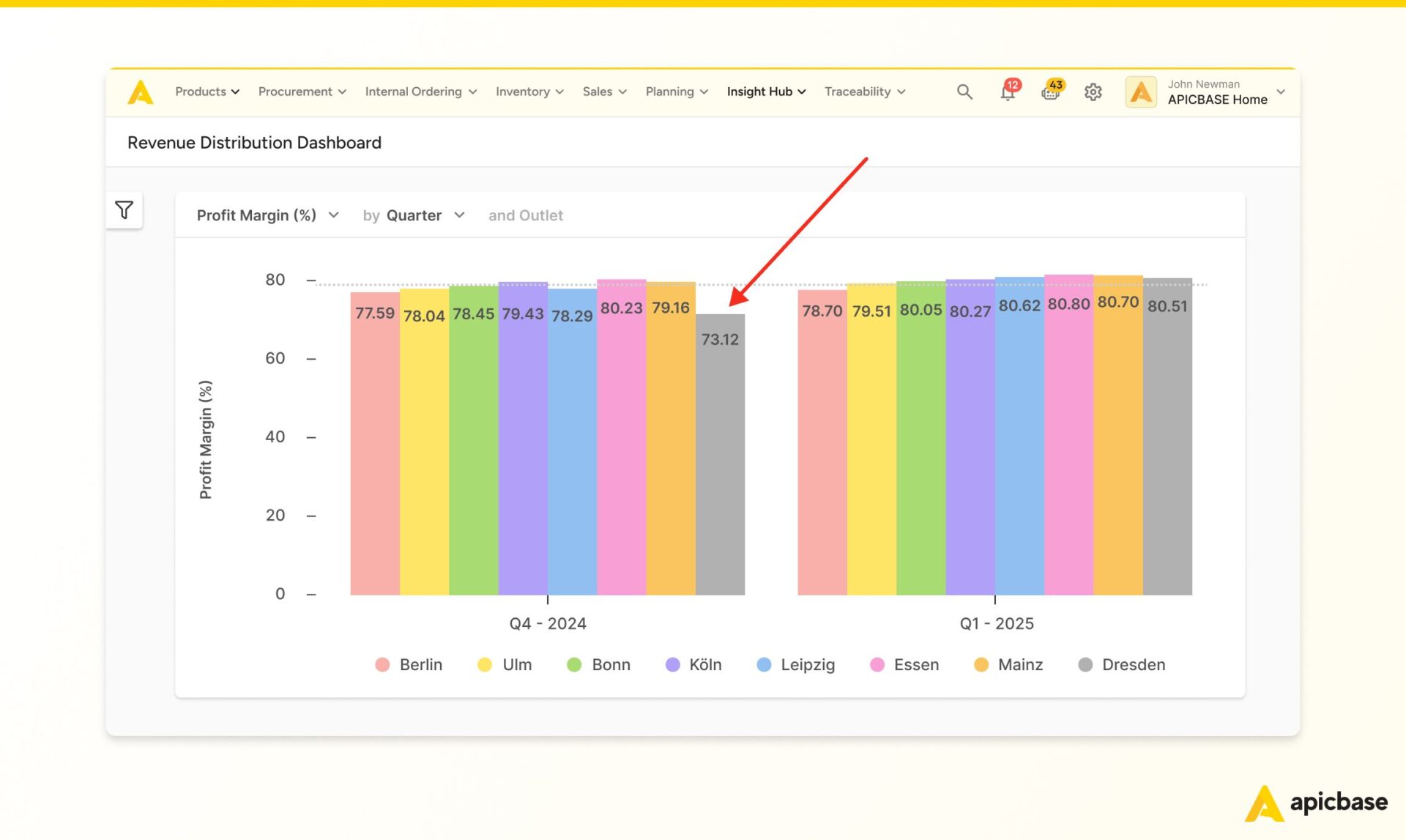
Task: Click the and Outlet filter label
Action: pos(526,215)
